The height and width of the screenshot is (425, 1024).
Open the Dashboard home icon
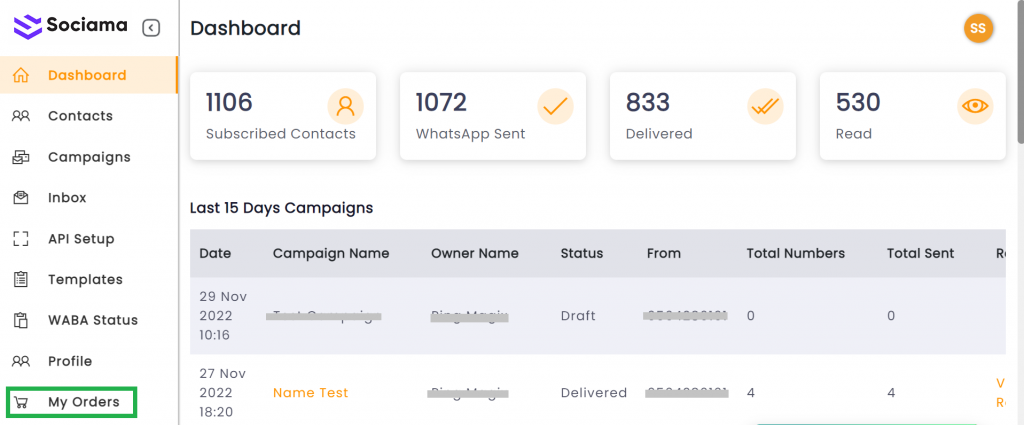pos(21,75)
